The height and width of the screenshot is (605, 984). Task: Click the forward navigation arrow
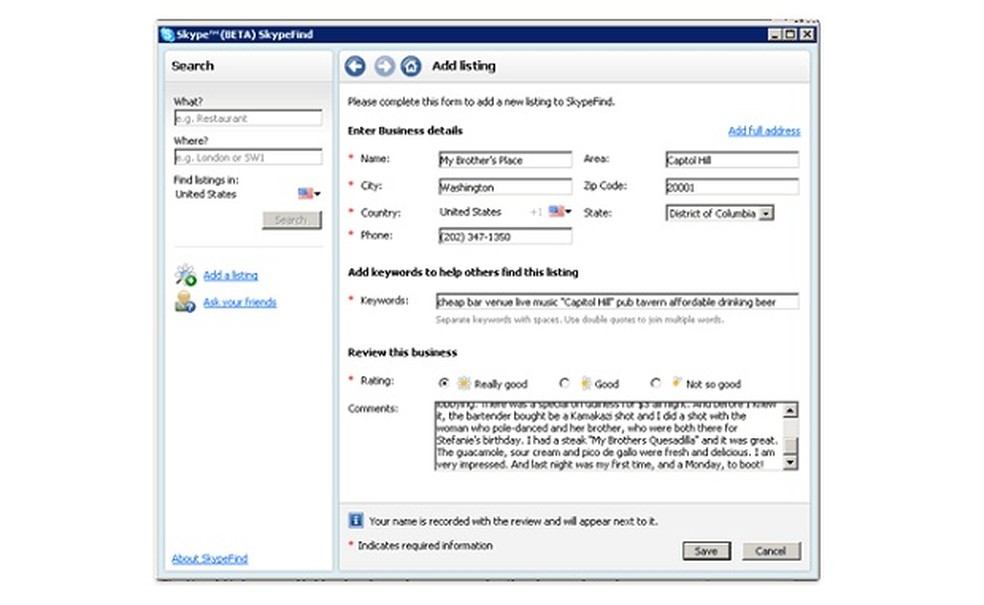[382, 65]
